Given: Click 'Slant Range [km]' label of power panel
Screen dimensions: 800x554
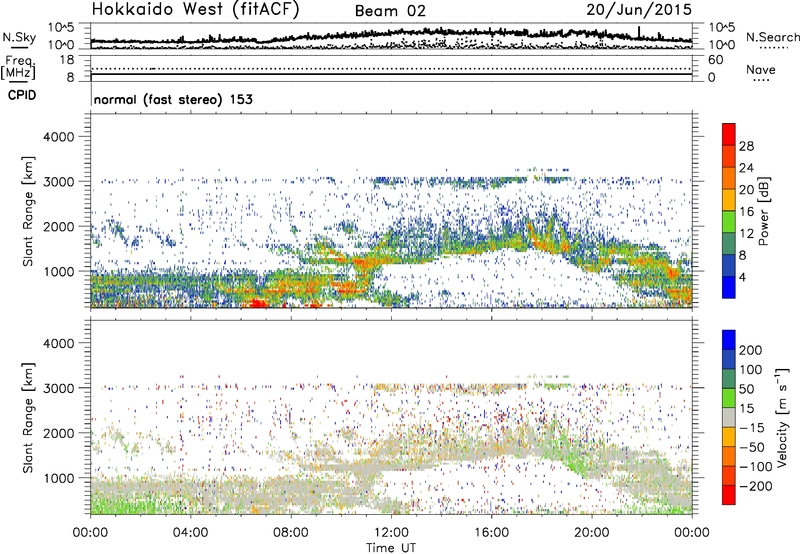Looking at the screenshot, I should pos(28,211).
